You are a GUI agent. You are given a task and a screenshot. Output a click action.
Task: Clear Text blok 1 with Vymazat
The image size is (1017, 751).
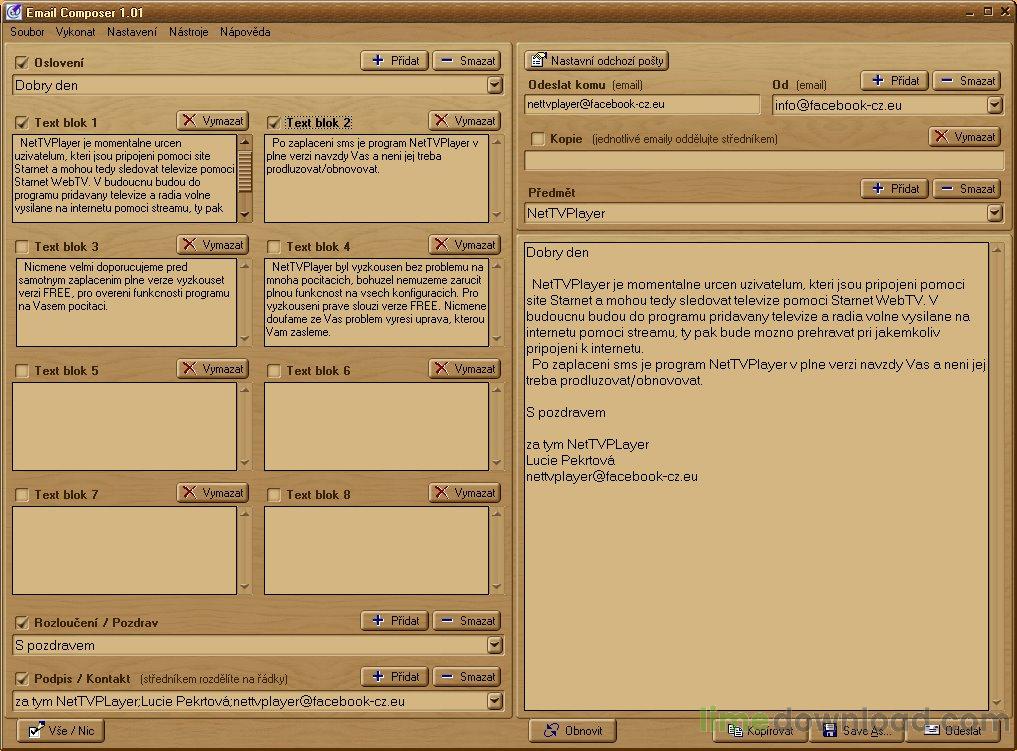coord(213,121)
